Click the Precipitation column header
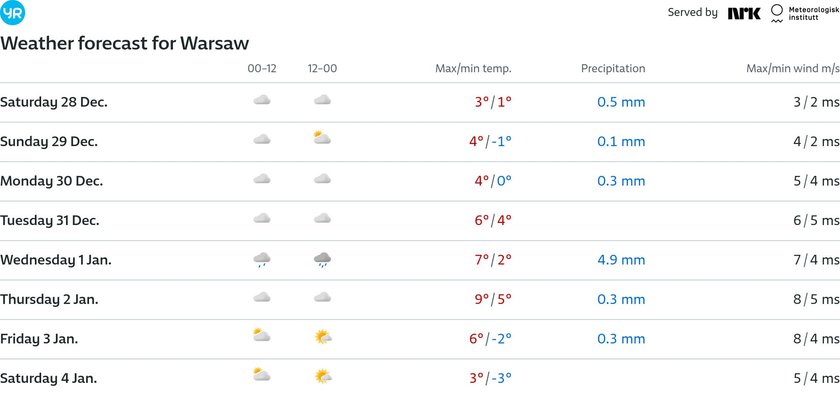The image size is (840, 398). click(x=613, y=69)
